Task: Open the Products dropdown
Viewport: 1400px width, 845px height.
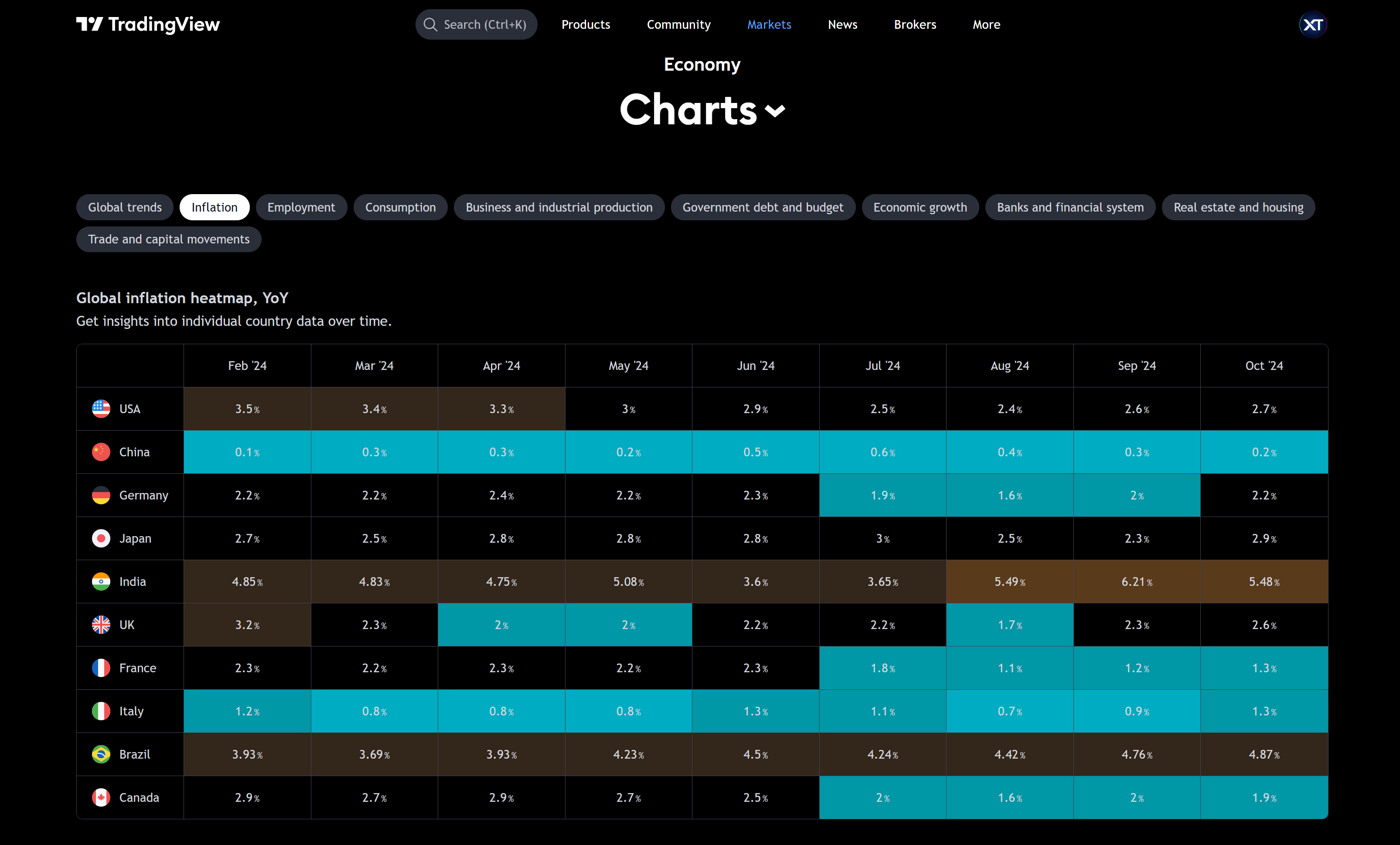Action: (x=586, y=24)
